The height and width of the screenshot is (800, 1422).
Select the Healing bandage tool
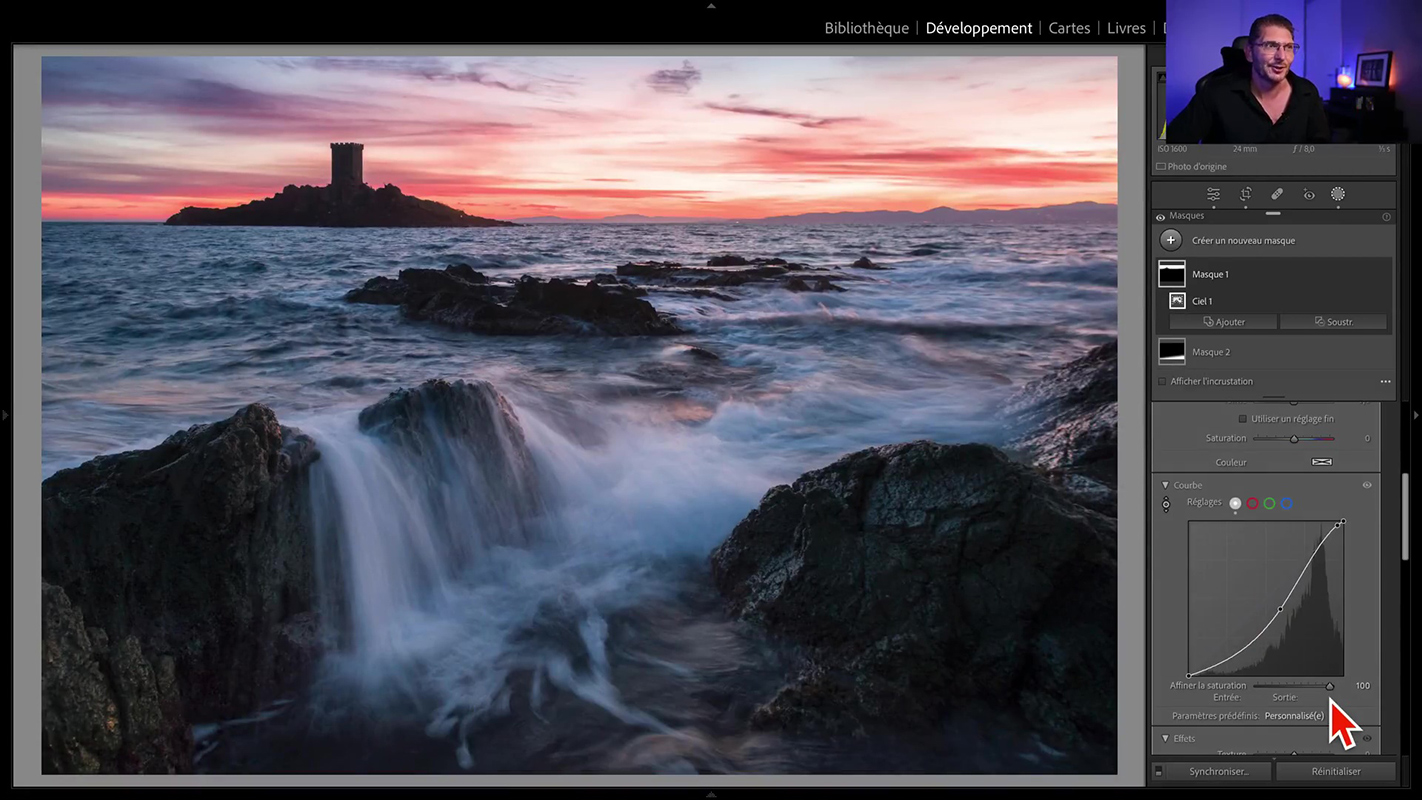pyautogui.click(x=1277, y=194)
